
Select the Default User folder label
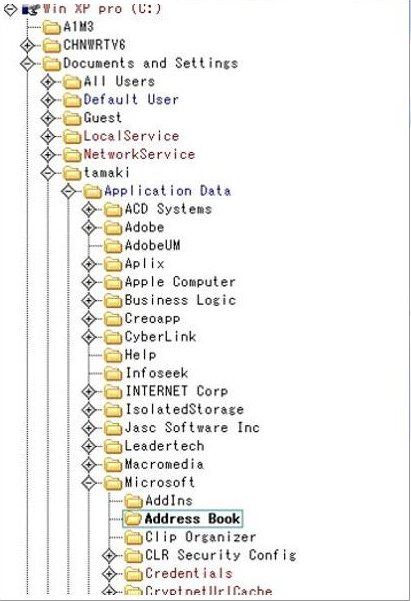point(131,100)
